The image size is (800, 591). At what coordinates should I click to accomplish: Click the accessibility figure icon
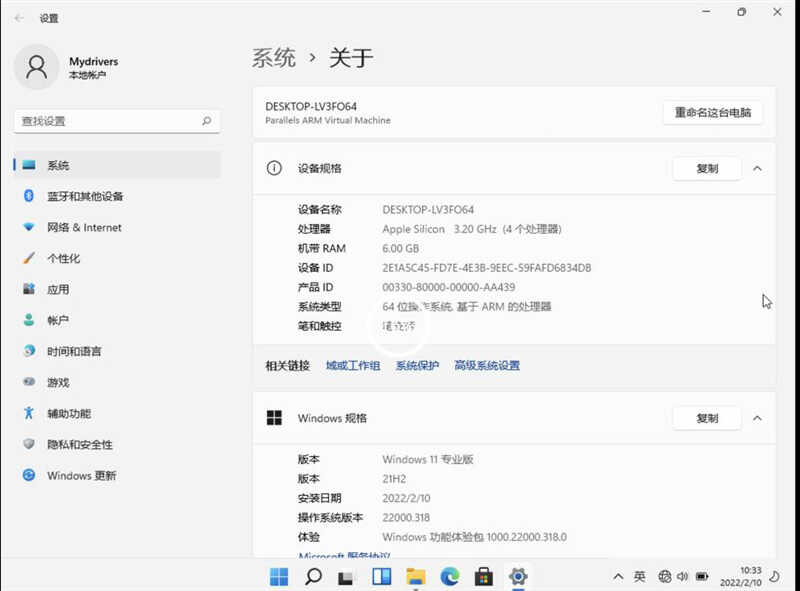pos(29,413)
